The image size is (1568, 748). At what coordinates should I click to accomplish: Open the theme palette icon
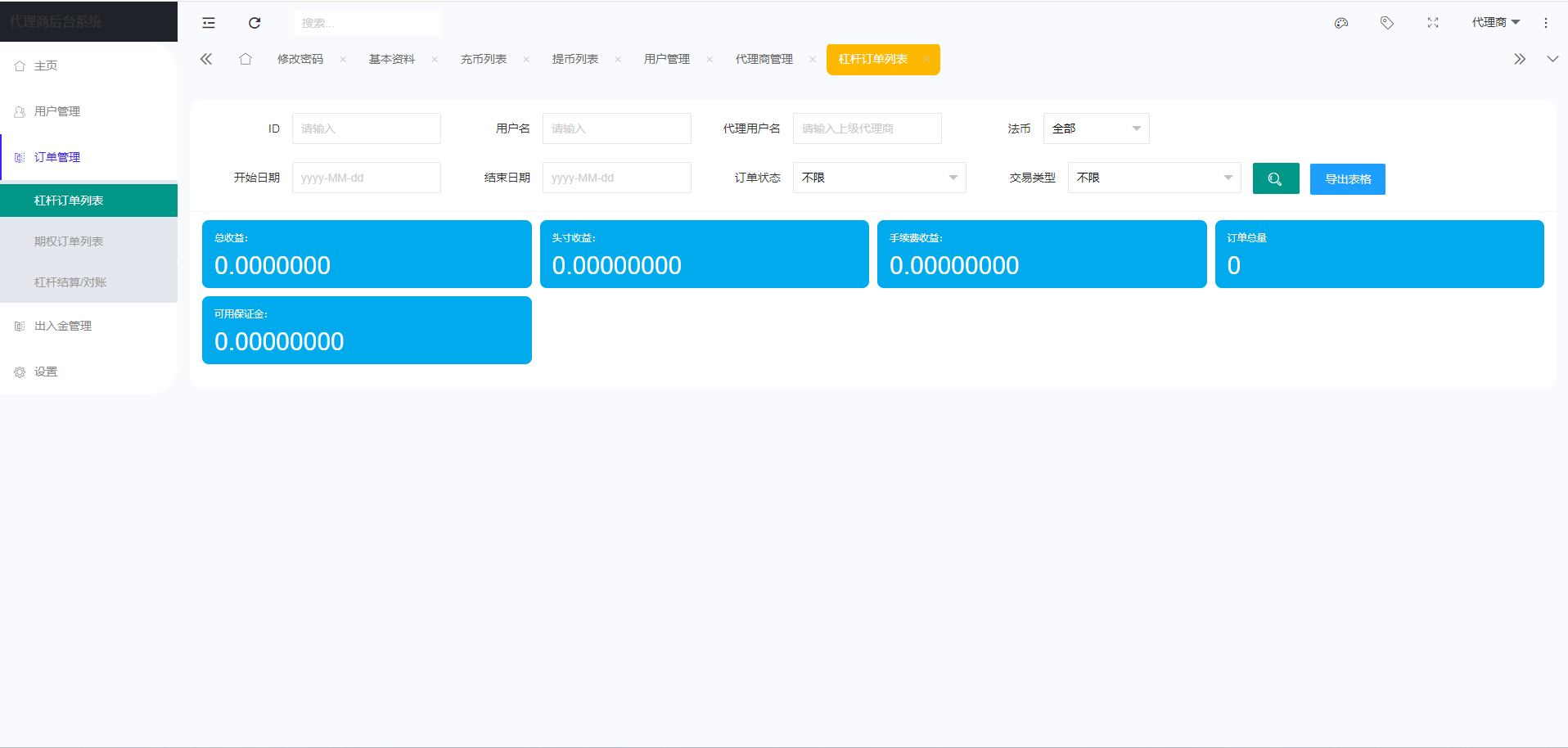(1340, 22)
